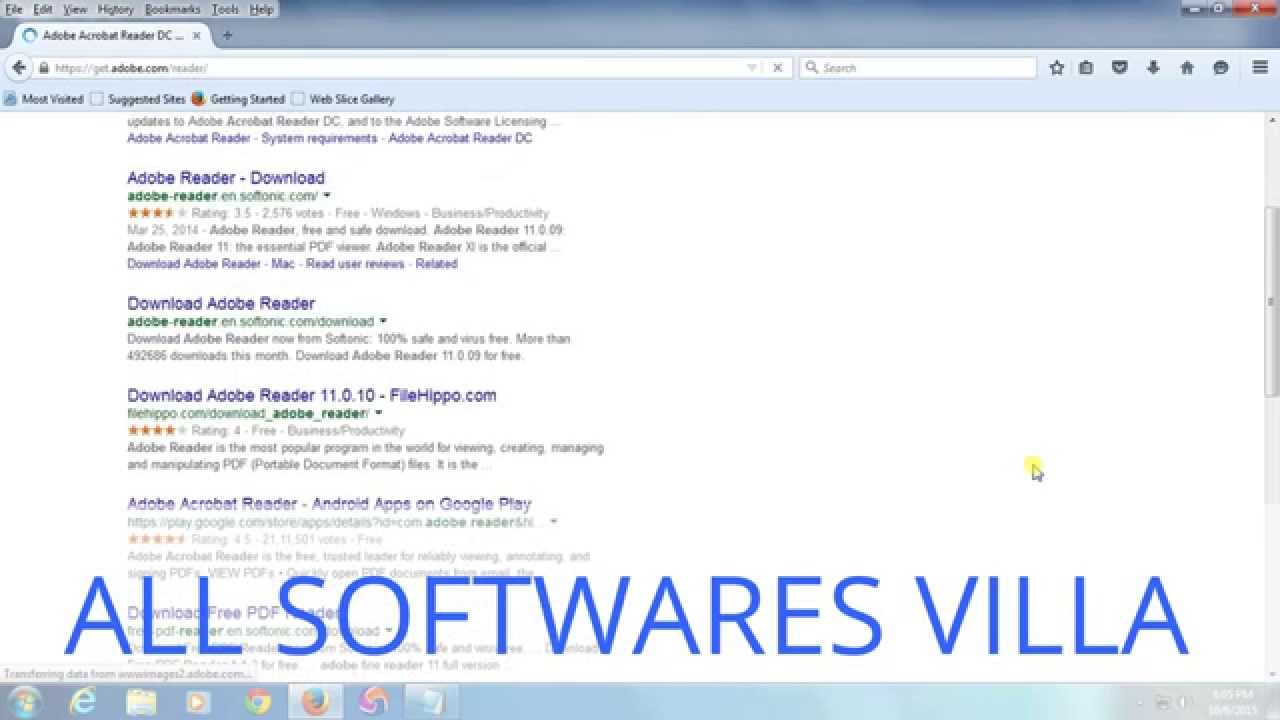Go back with the Firefox back arrow
This screenshot has width=1280, height=720.
(x=18, y=68)
